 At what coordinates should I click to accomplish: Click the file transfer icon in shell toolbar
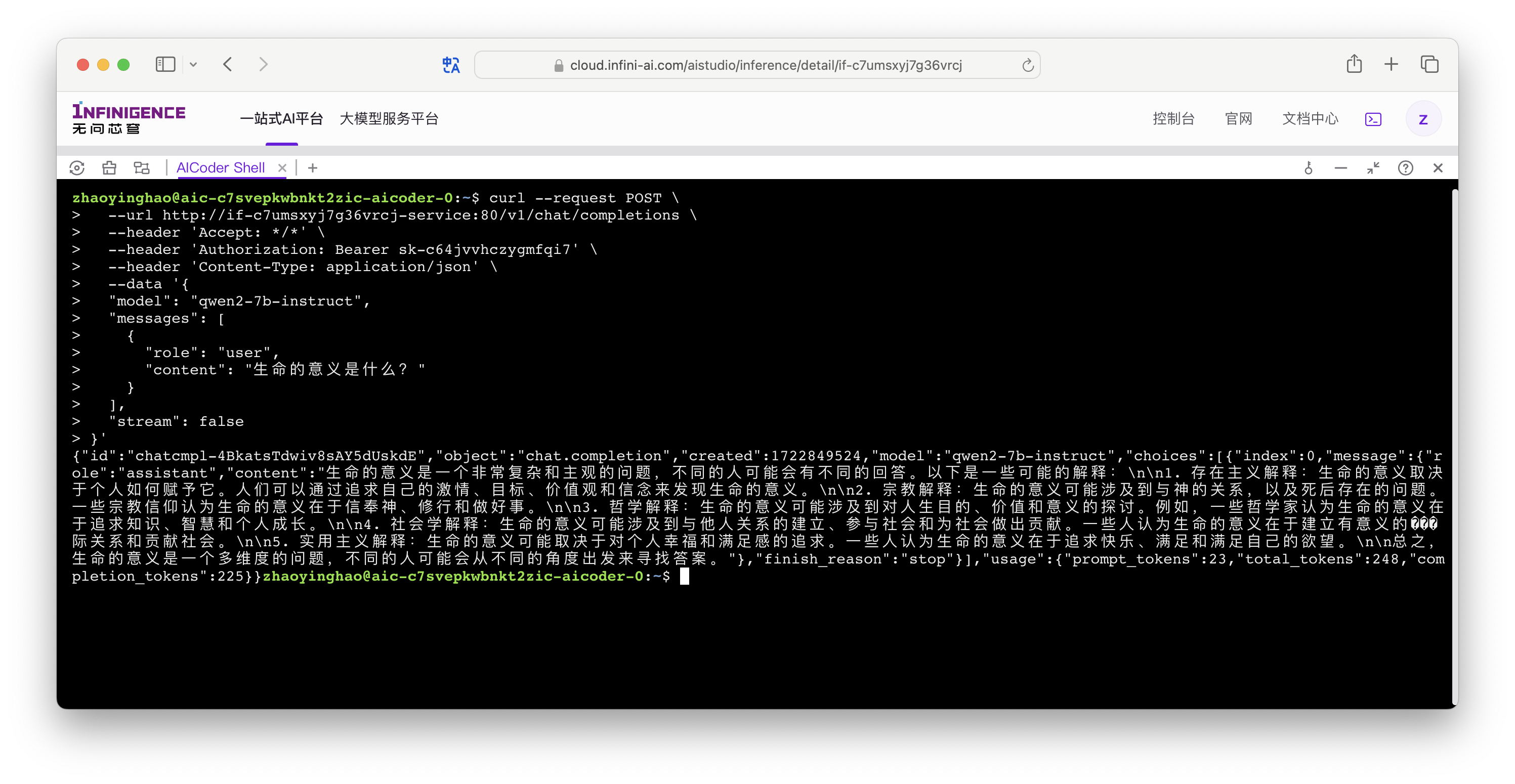(x=142, y=168)
